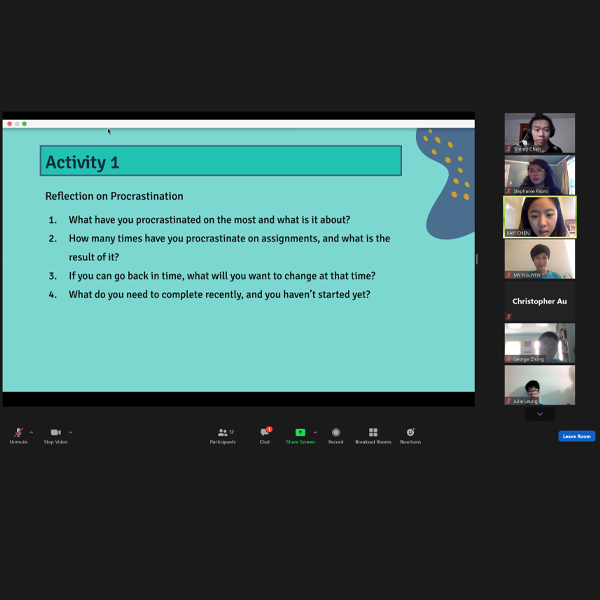This screenshot has width=600, height=600.
Task: Show more participants with the down chevron
Action: [x=540, y=414]
